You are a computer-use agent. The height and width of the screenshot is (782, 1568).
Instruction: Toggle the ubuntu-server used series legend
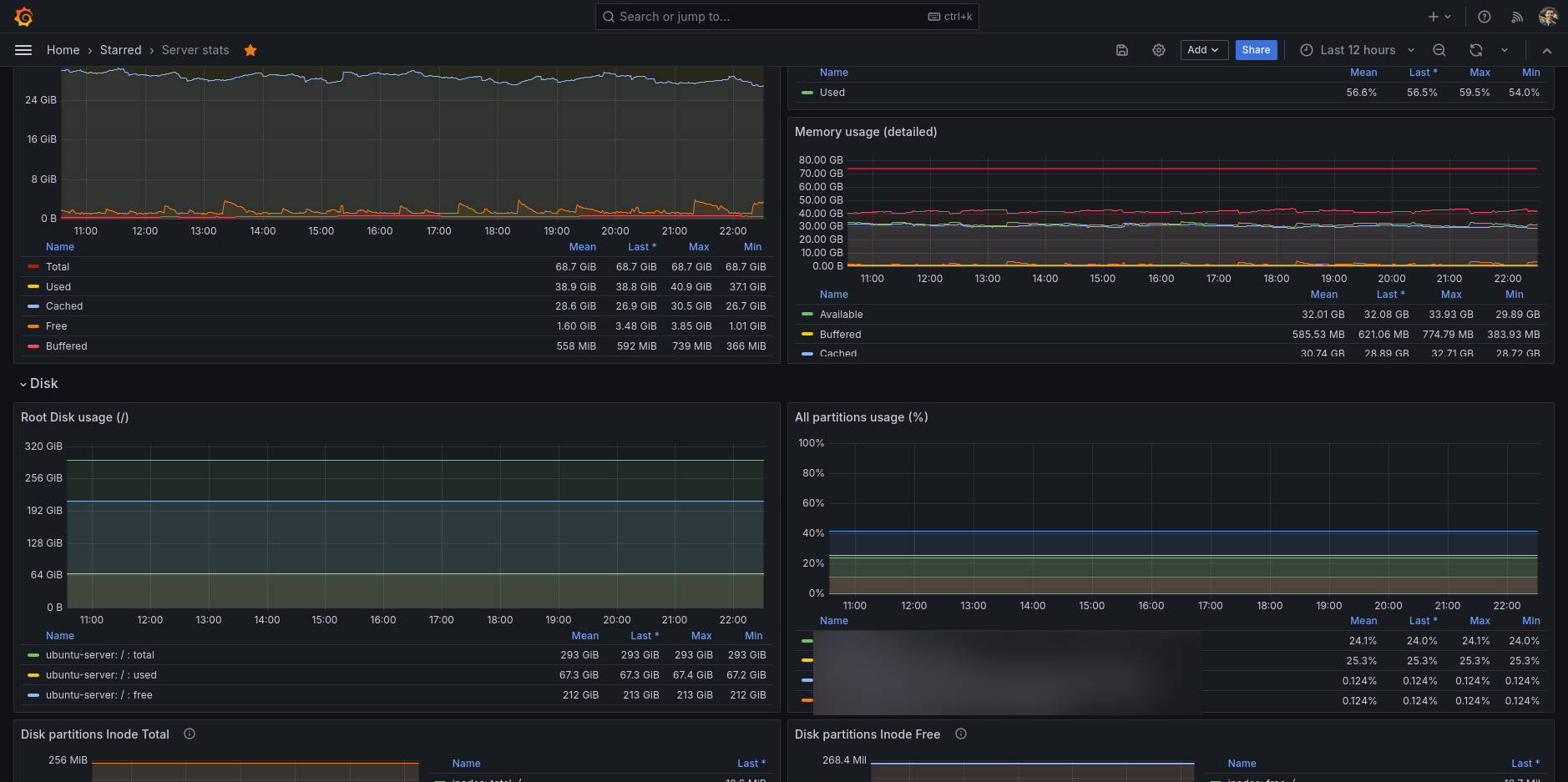click(x=101, y=675)
